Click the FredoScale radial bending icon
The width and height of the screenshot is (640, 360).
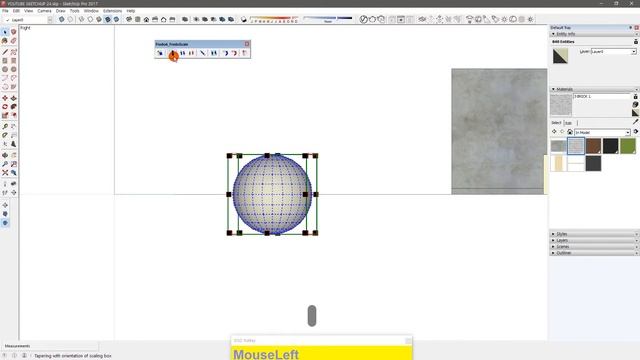[225, 53]
